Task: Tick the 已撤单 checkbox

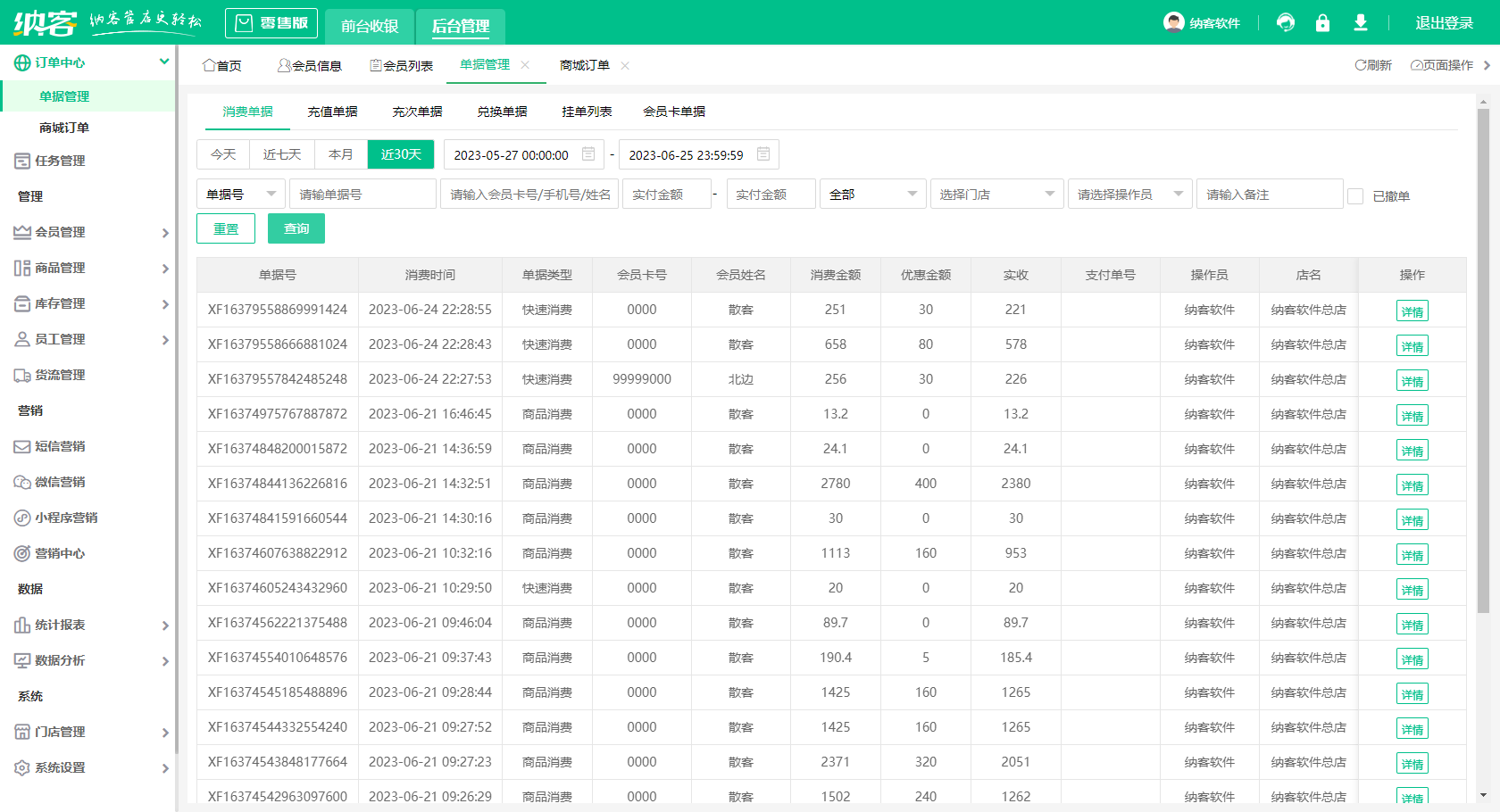Action: coord(1355,195)
